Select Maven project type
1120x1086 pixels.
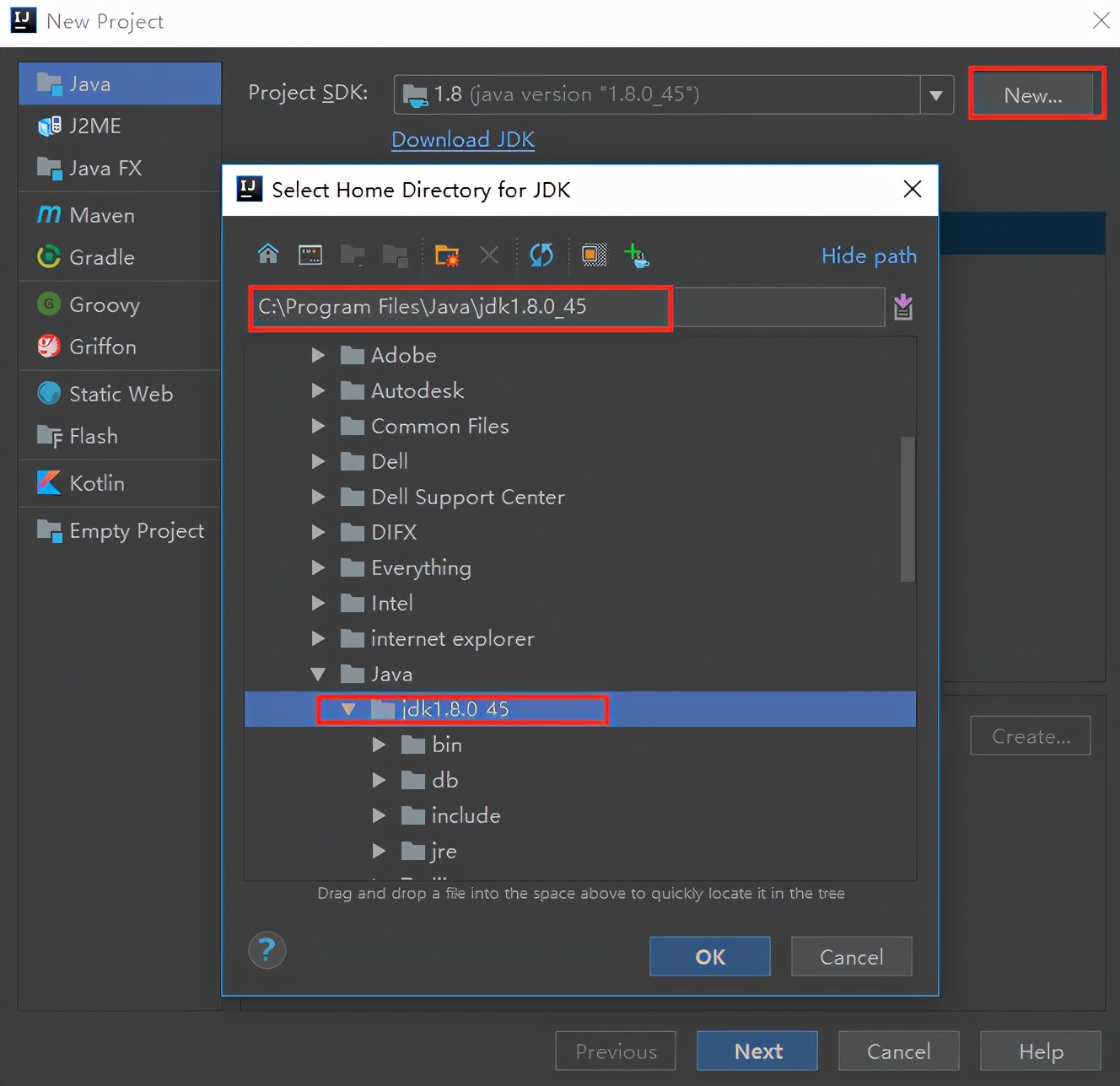[120, 215]
